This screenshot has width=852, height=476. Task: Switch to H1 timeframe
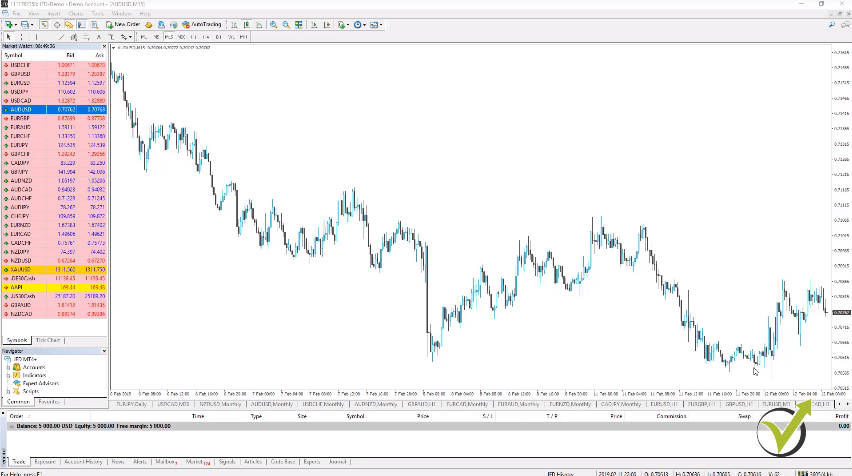193,37
